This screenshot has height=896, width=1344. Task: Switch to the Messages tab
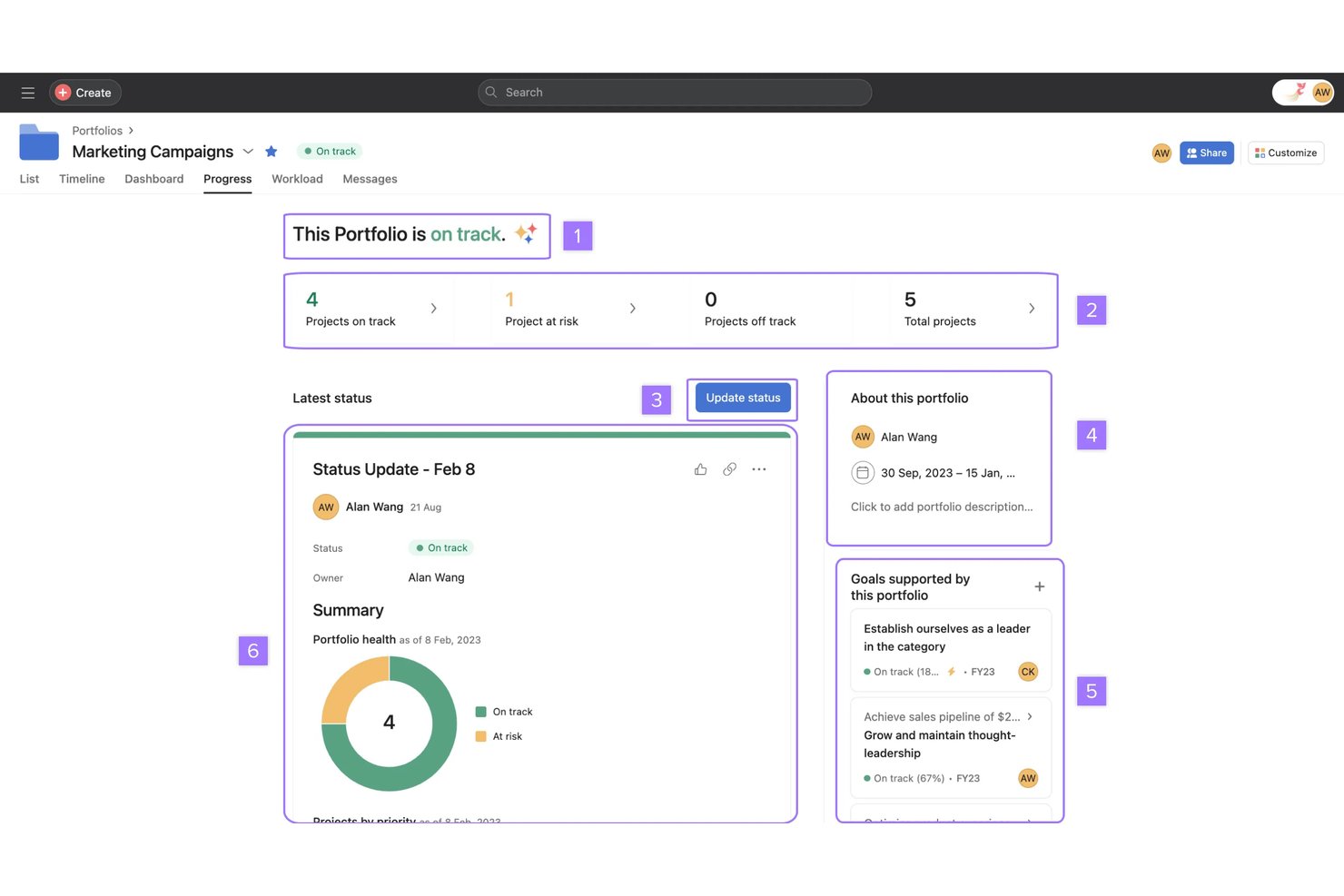(370, 179)
